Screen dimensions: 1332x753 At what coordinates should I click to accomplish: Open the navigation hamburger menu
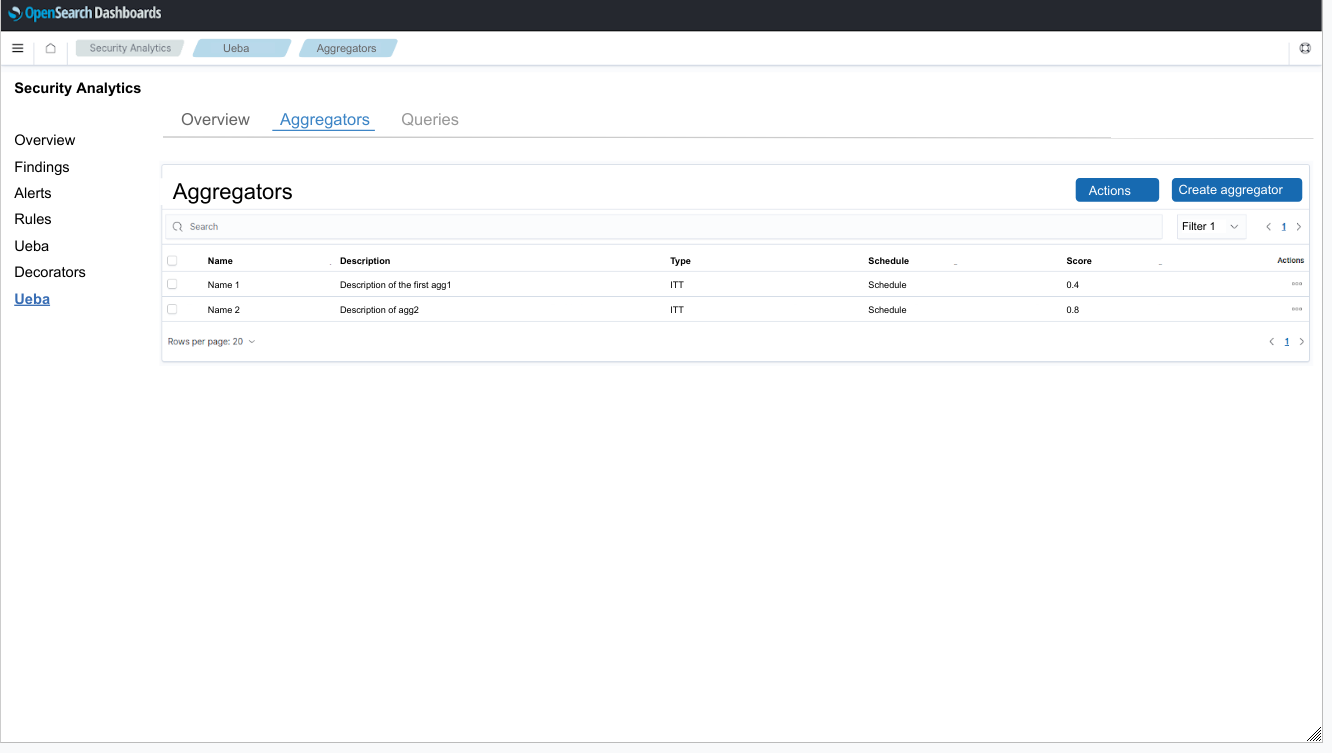17,47
